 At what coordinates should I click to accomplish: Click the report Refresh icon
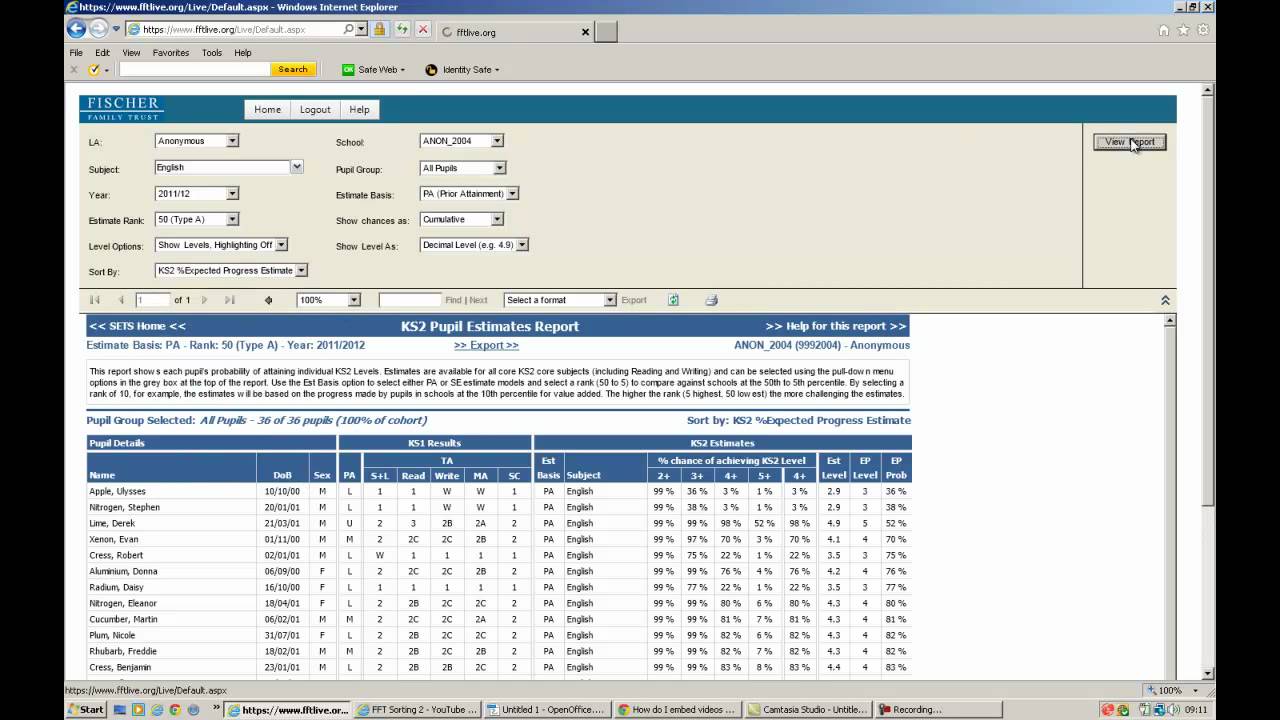tap(674, 300)
